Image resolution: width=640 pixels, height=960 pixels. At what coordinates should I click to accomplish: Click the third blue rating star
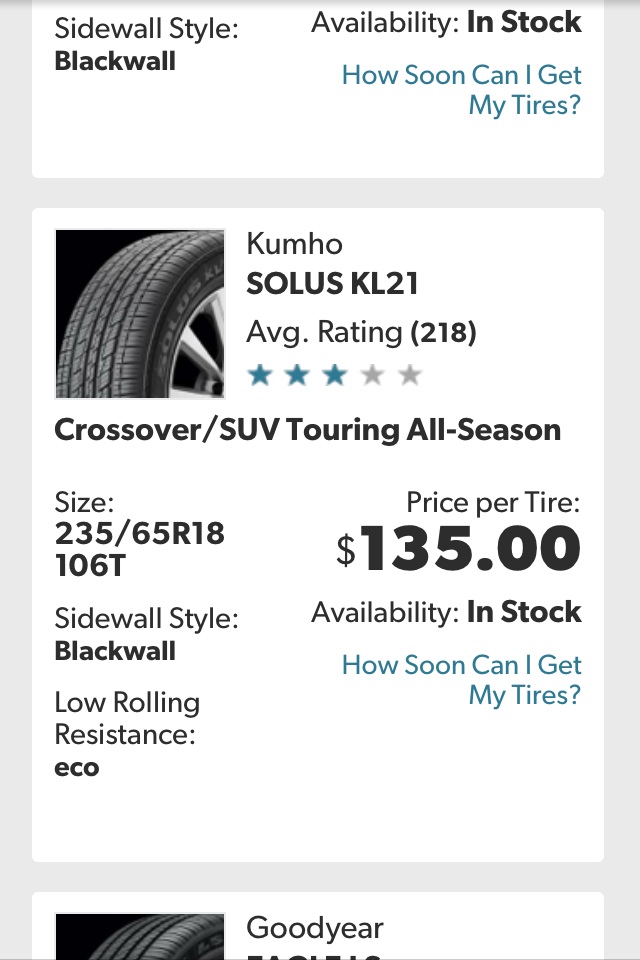[335, 376]
